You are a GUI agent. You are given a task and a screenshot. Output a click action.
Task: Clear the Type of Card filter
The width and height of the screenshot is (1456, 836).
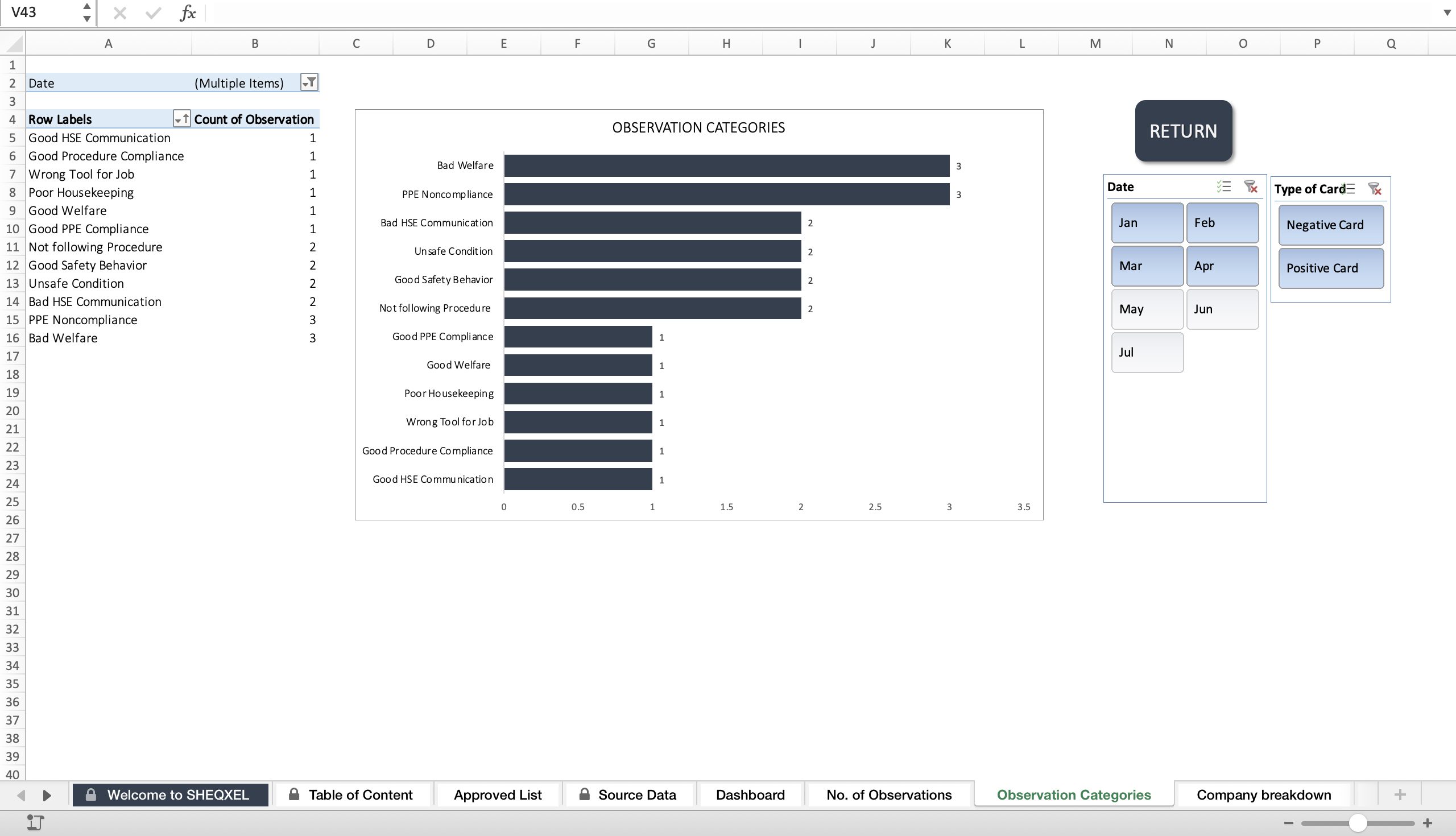[x=1375, y=189]
